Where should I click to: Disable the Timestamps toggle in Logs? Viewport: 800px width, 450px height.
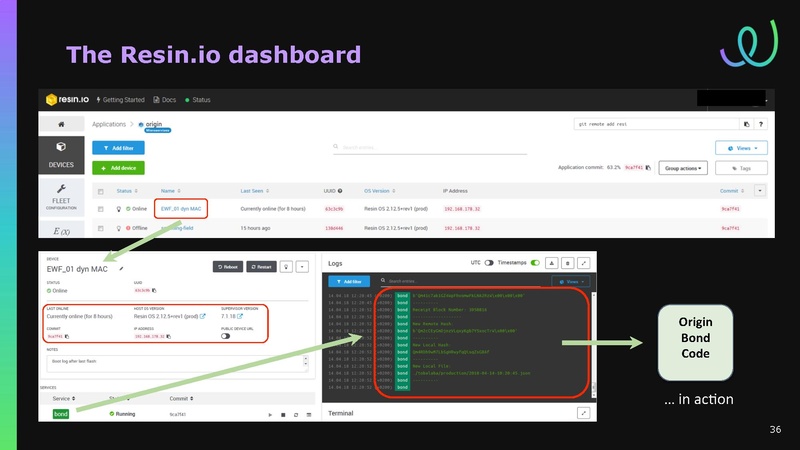tap(535, 263)
